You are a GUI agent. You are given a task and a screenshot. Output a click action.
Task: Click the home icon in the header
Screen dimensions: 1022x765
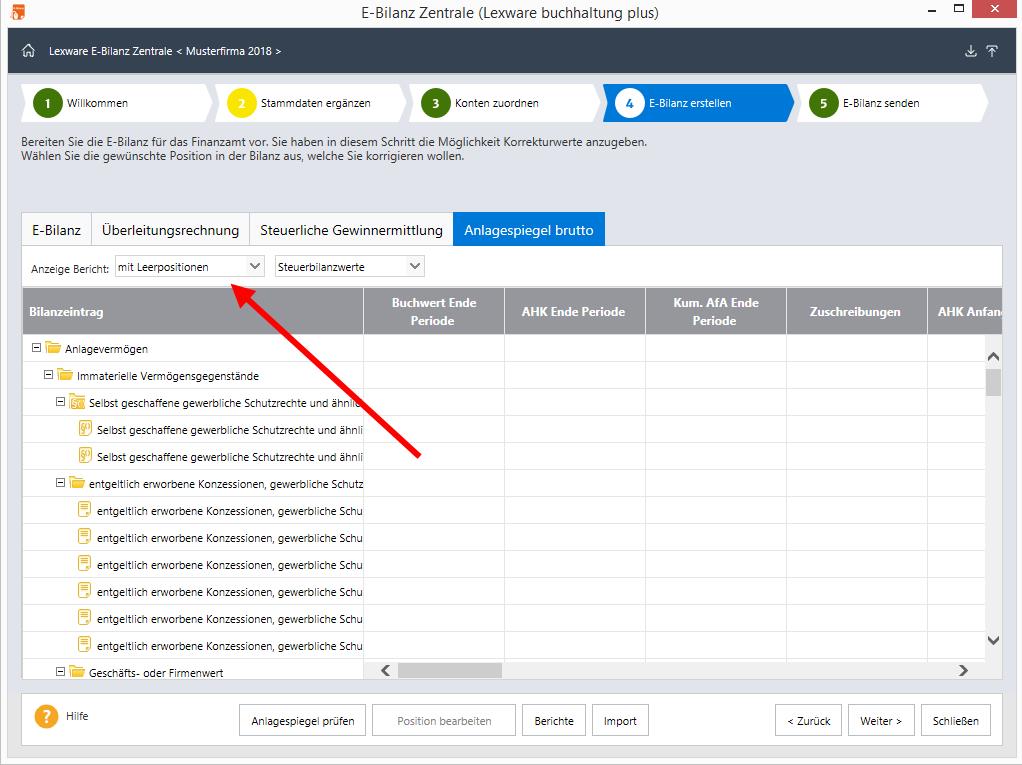click(28, 51)
